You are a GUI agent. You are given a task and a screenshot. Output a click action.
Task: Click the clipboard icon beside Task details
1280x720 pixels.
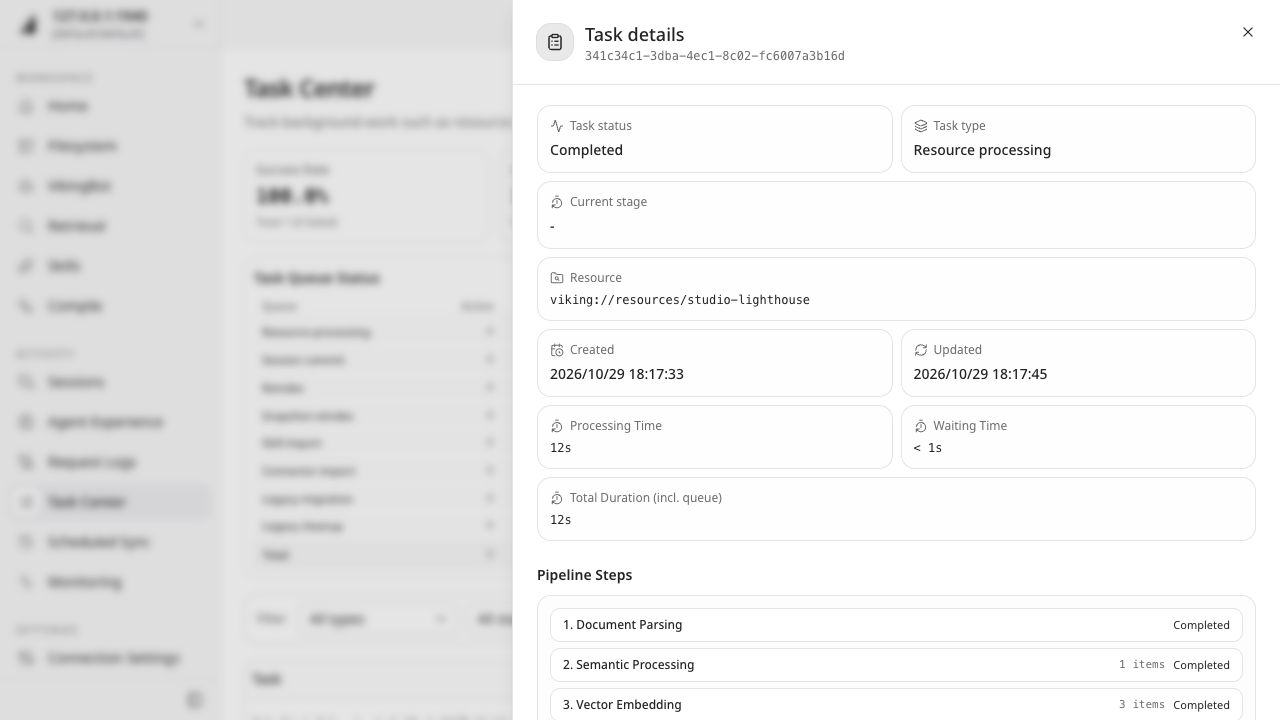pyautogui.click(x=555, y=42)
